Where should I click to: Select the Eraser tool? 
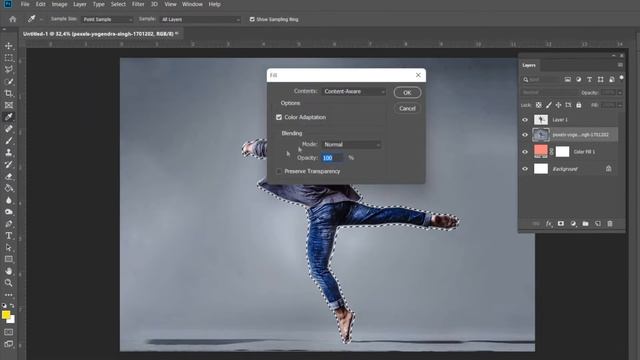coord(9,176)
